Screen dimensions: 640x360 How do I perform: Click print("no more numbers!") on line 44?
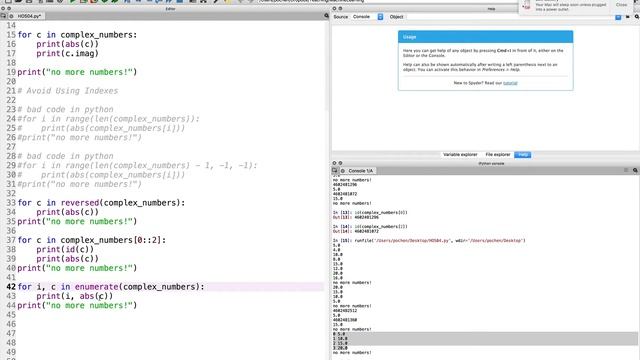click(x=77, y=305)
